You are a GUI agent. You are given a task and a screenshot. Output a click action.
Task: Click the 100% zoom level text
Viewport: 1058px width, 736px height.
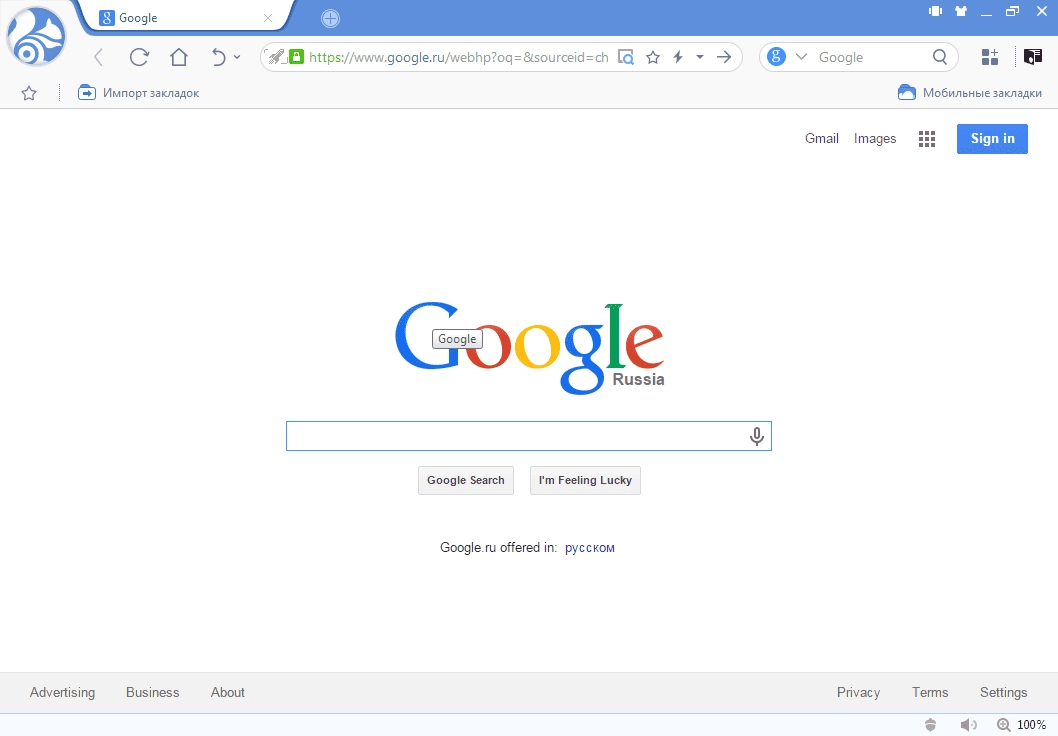point(1031,725)
